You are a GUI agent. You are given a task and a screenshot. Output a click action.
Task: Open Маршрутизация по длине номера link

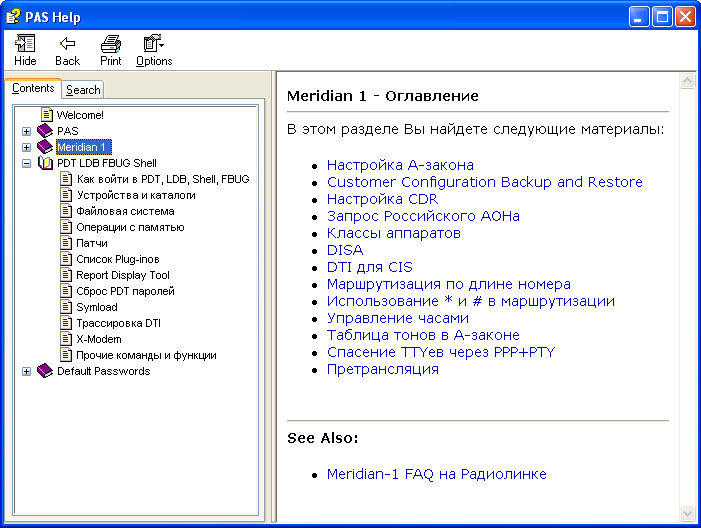448,284
